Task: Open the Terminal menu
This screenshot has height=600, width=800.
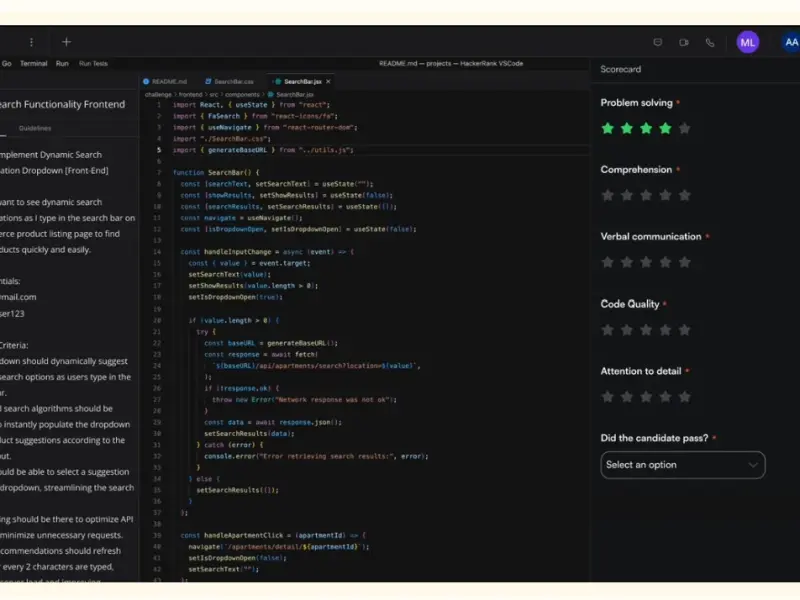Action: point(34,63)
